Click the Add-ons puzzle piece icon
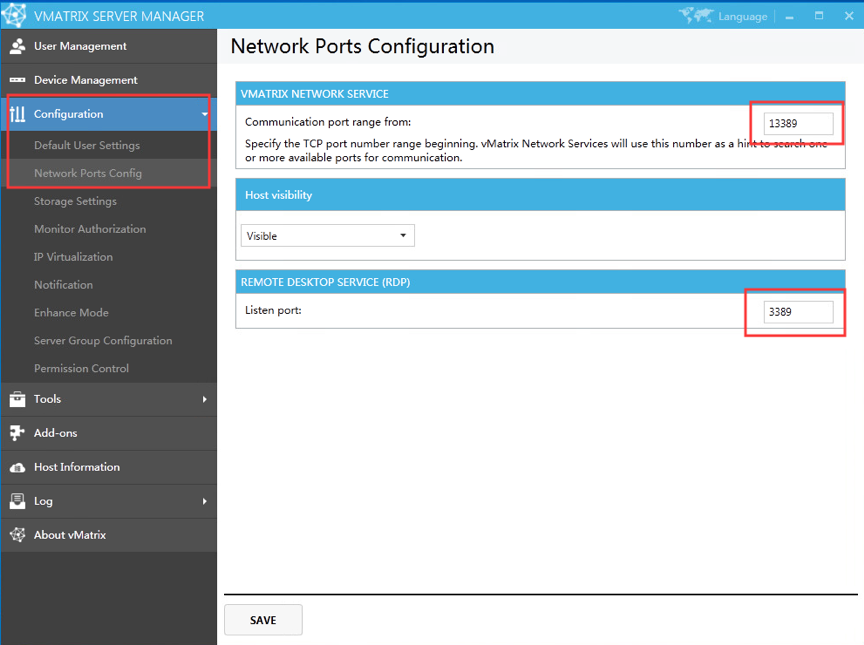This screenshot has width=864, height=645. [17, 433]
